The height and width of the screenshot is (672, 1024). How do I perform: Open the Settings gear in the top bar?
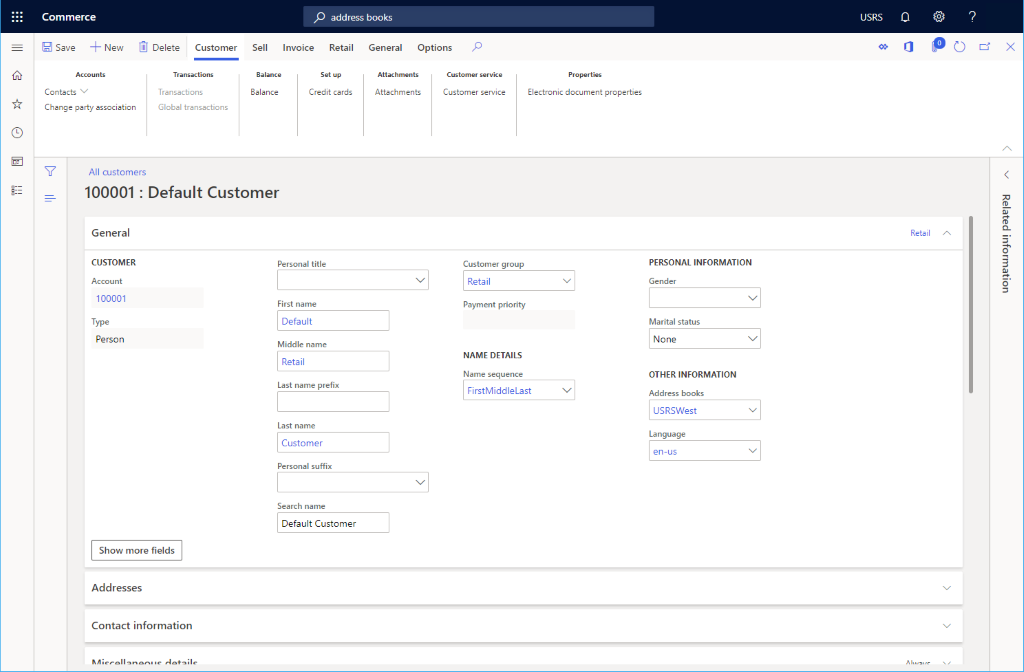tap(938, 16)
